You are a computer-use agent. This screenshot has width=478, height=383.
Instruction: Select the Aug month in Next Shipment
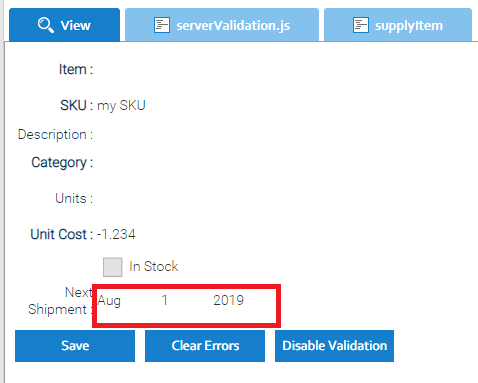[x=109, y=301]
